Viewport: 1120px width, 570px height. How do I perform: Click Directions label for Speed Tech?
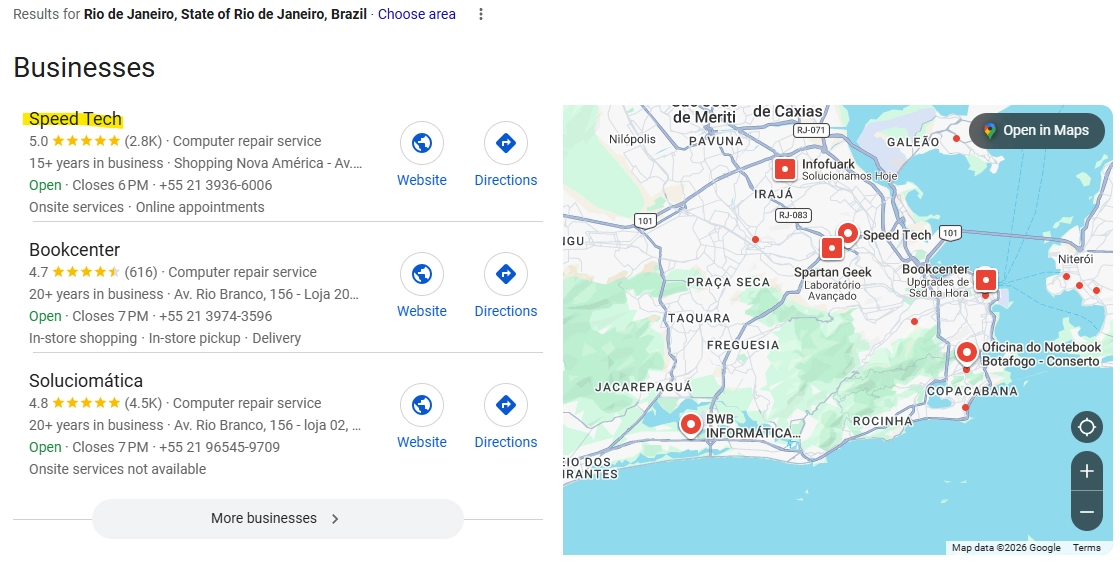[506, 180]
